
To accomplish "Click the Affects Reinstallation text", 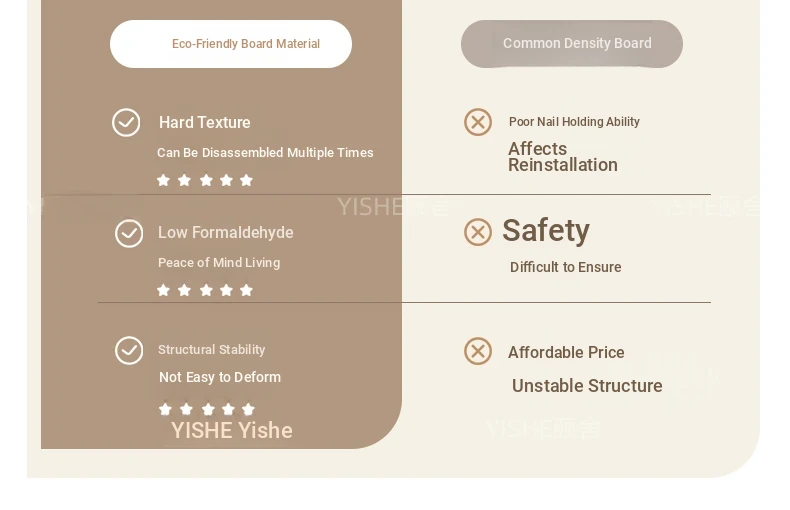I will (563, 157).
